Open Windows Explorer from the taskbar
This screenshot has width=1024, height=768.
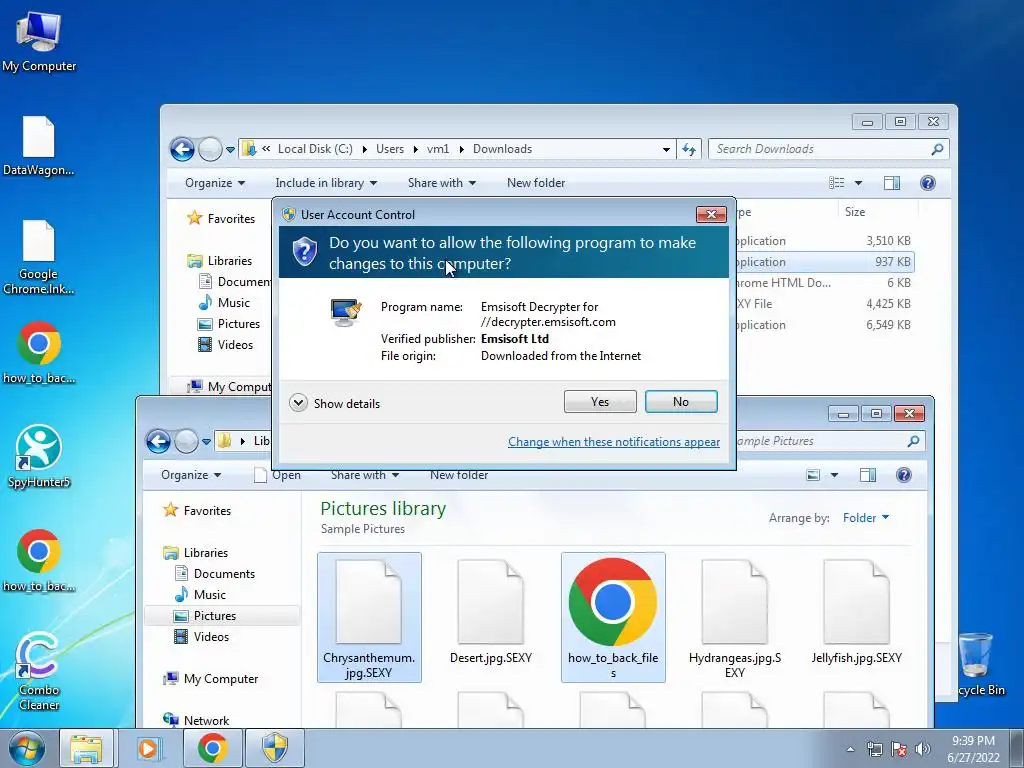coord(86,748)
